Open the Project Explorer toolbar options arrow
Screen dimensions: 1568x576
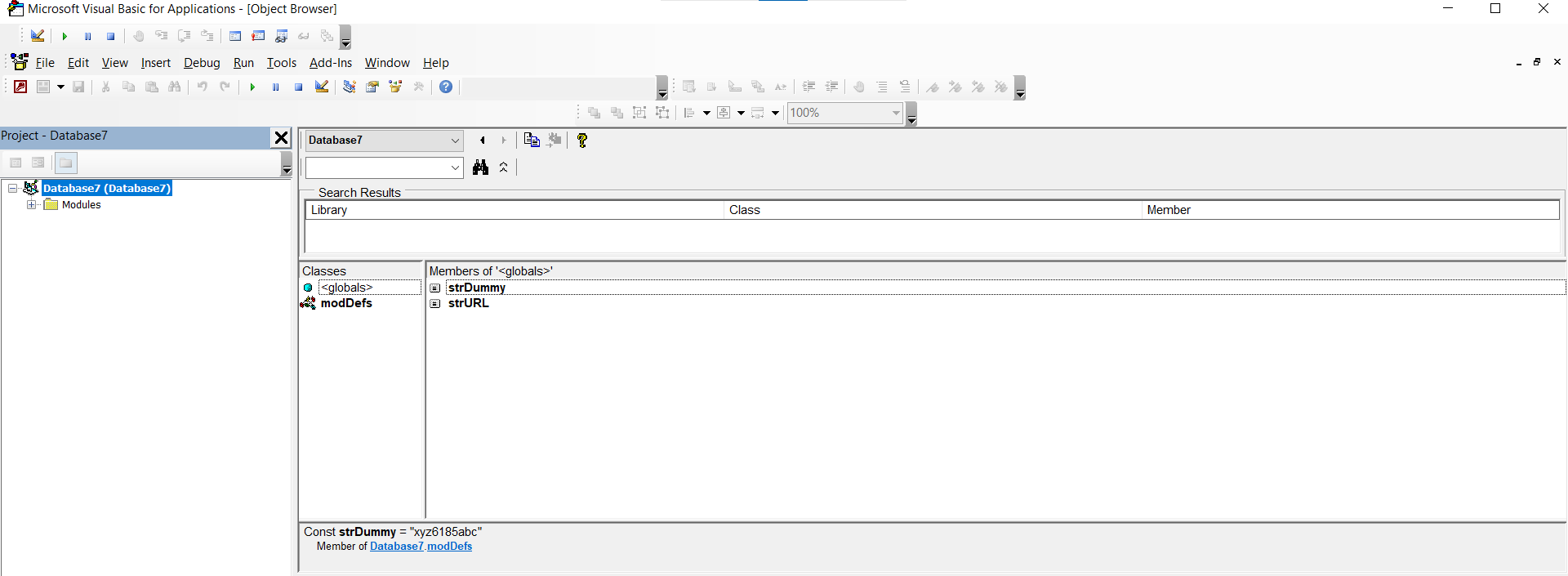[287, 163]
